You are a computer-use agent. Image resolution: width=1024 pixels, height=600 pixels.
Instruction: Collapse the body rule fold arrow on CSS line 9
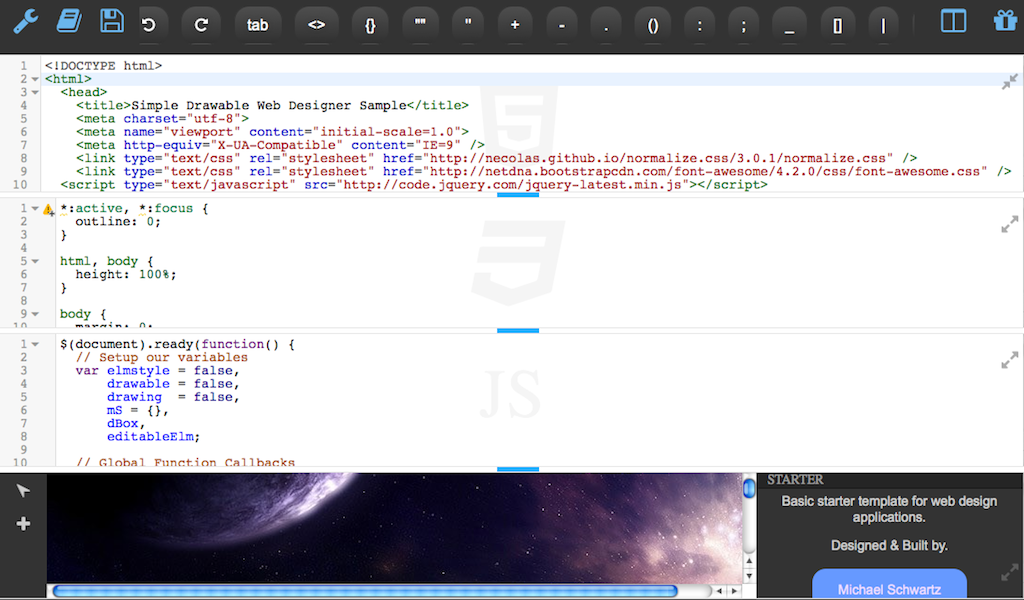(x=35, y=313)
